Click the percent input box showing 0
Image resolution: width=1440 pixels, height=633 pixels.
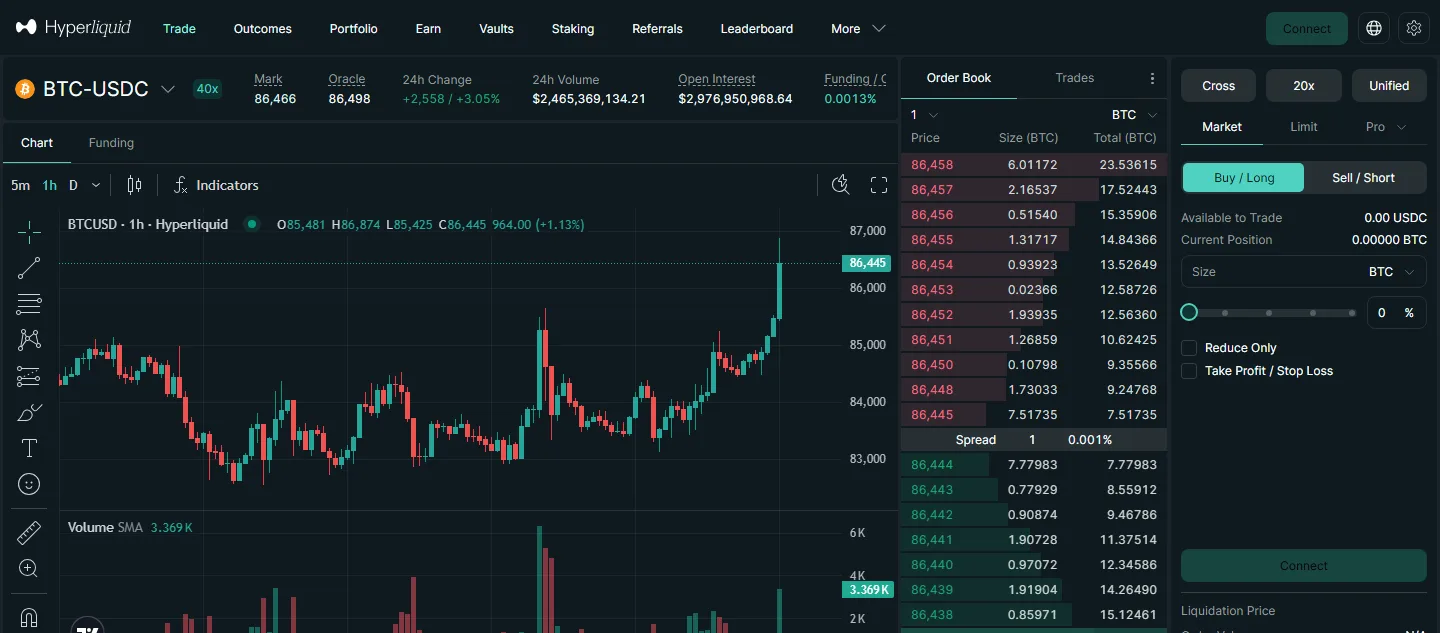pos(1396,313)
